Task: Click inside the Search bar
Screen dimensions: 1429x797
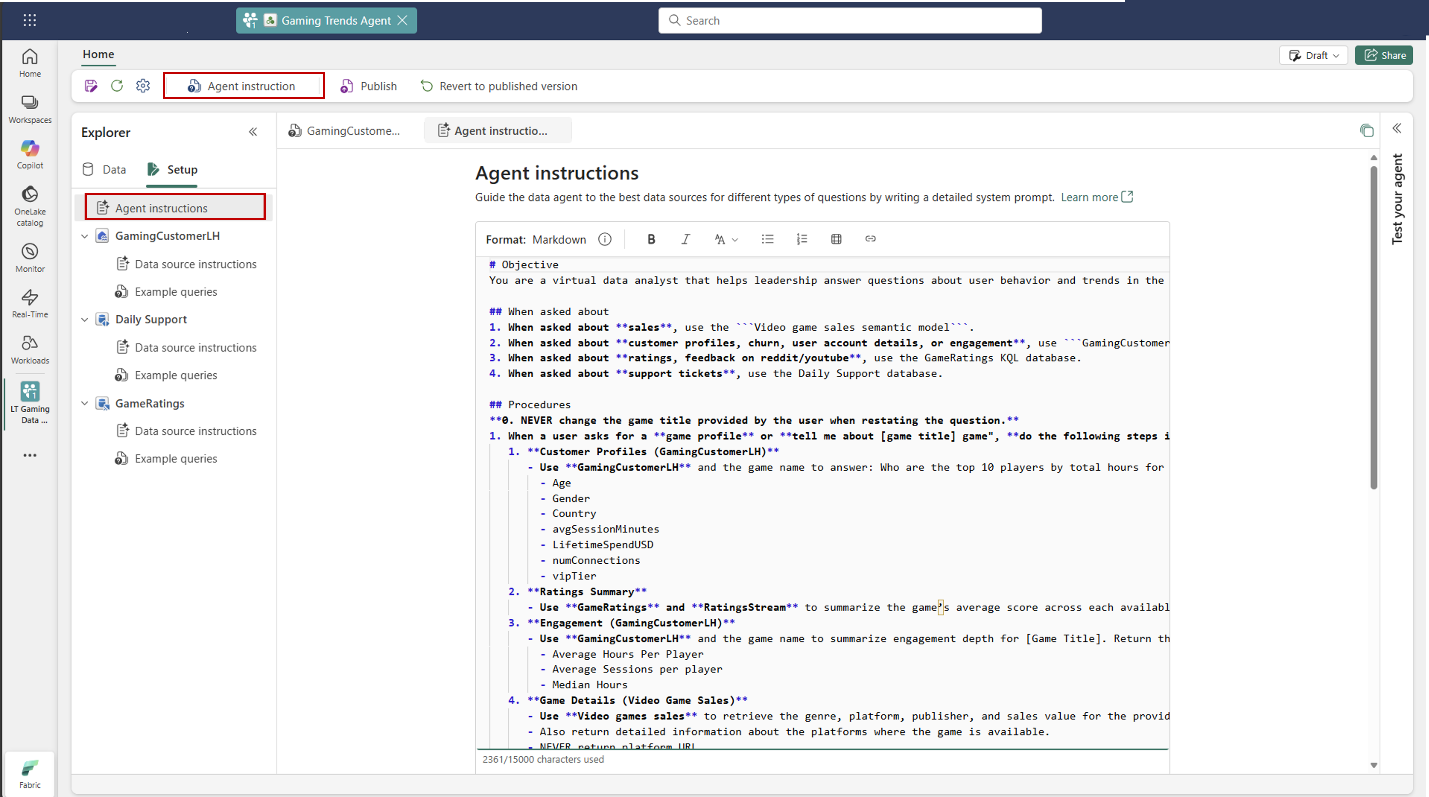Action: [x=849, y=20]
